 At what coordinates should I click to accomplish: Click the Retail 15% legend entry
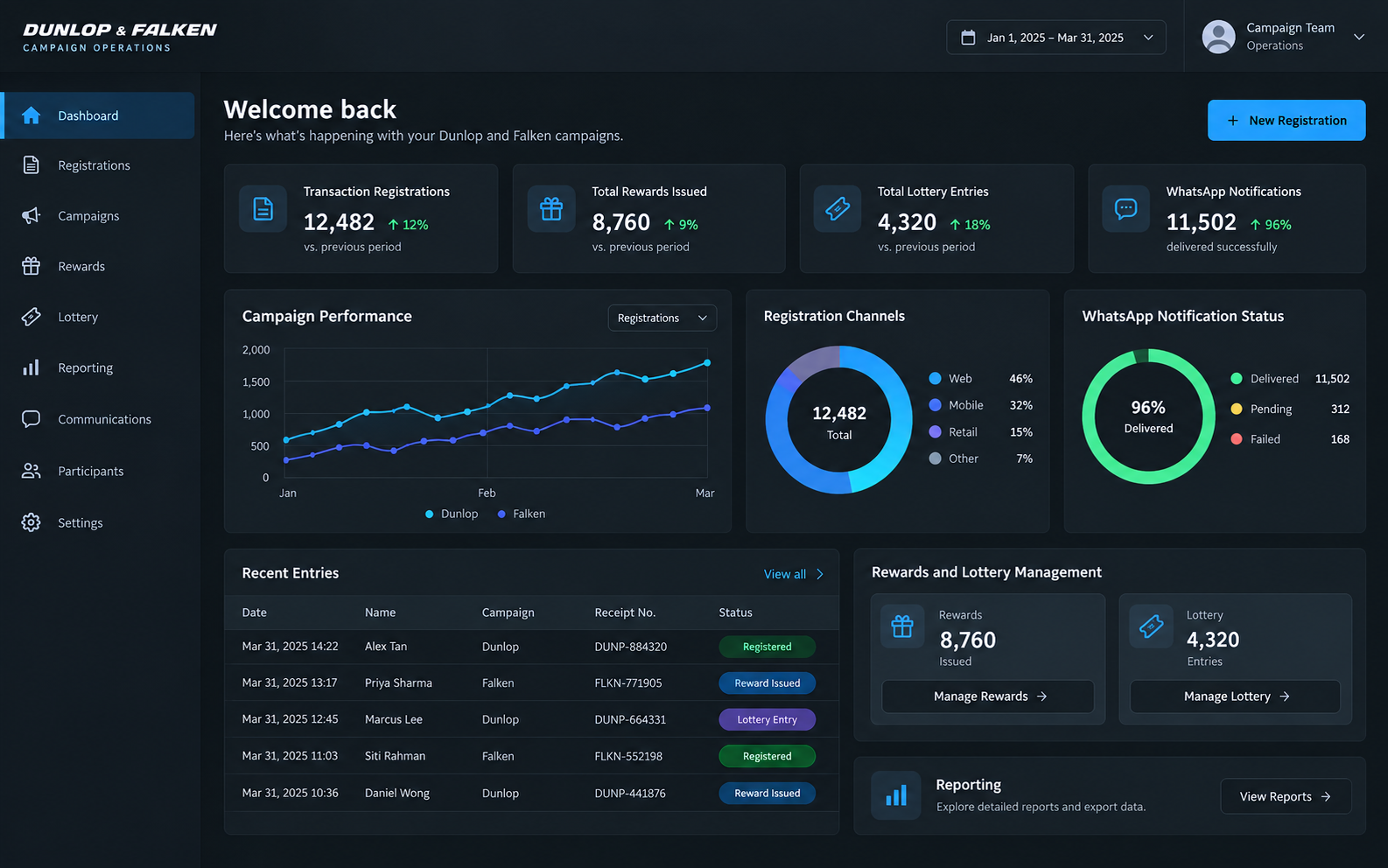coord(981,432)
